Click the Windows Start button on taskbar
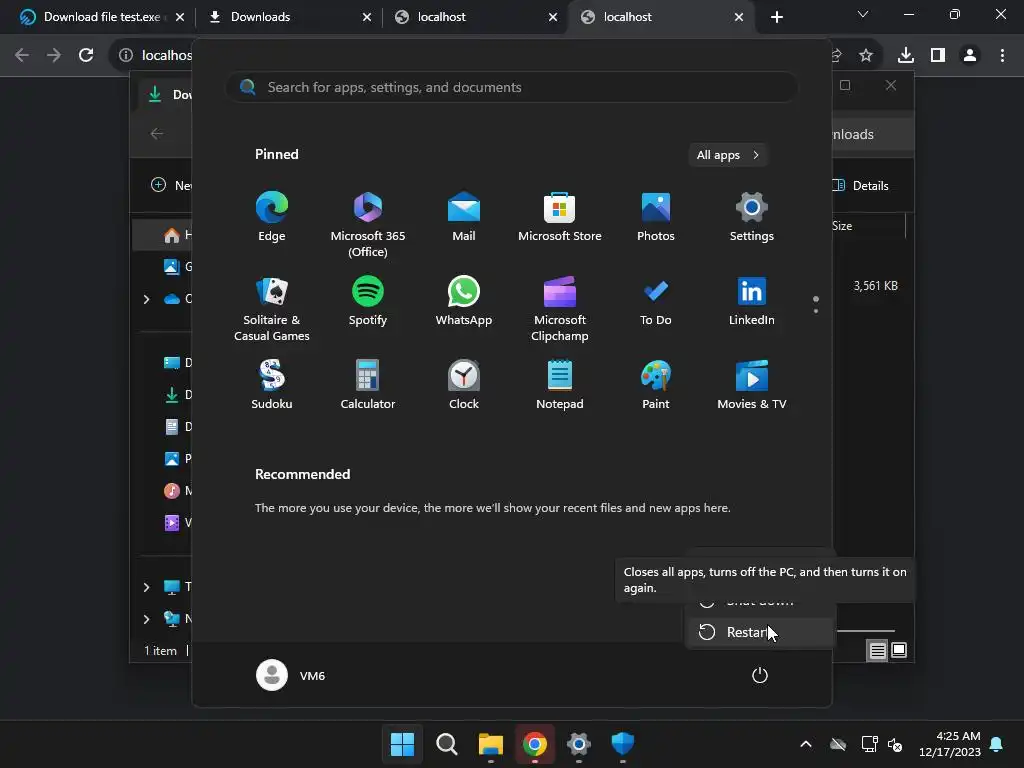 coord(402,743)
